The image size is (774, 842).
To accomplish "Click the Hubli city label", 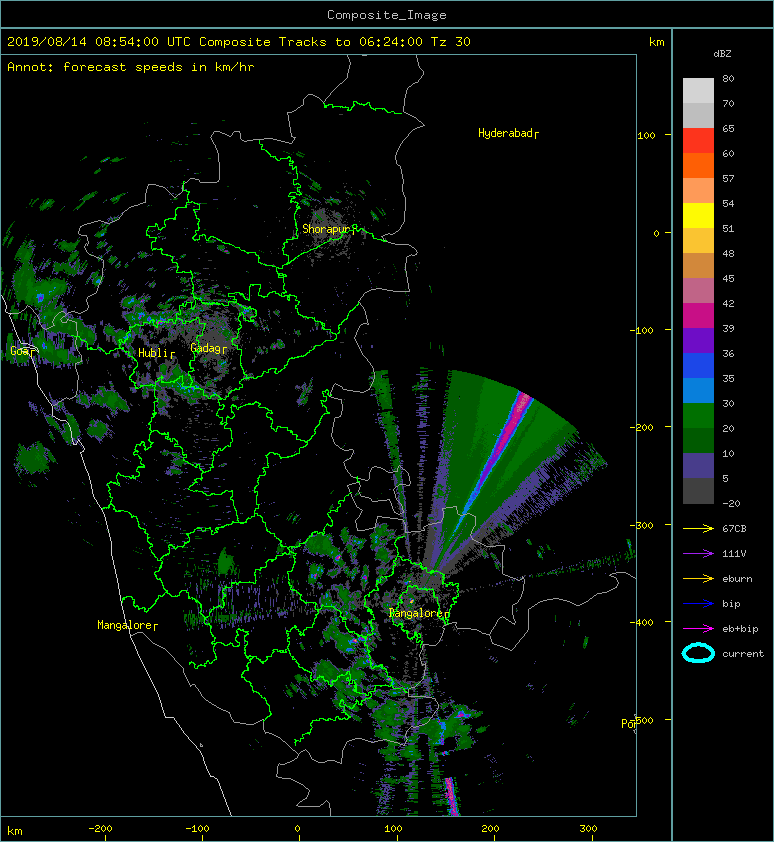I will coord(154,353).
